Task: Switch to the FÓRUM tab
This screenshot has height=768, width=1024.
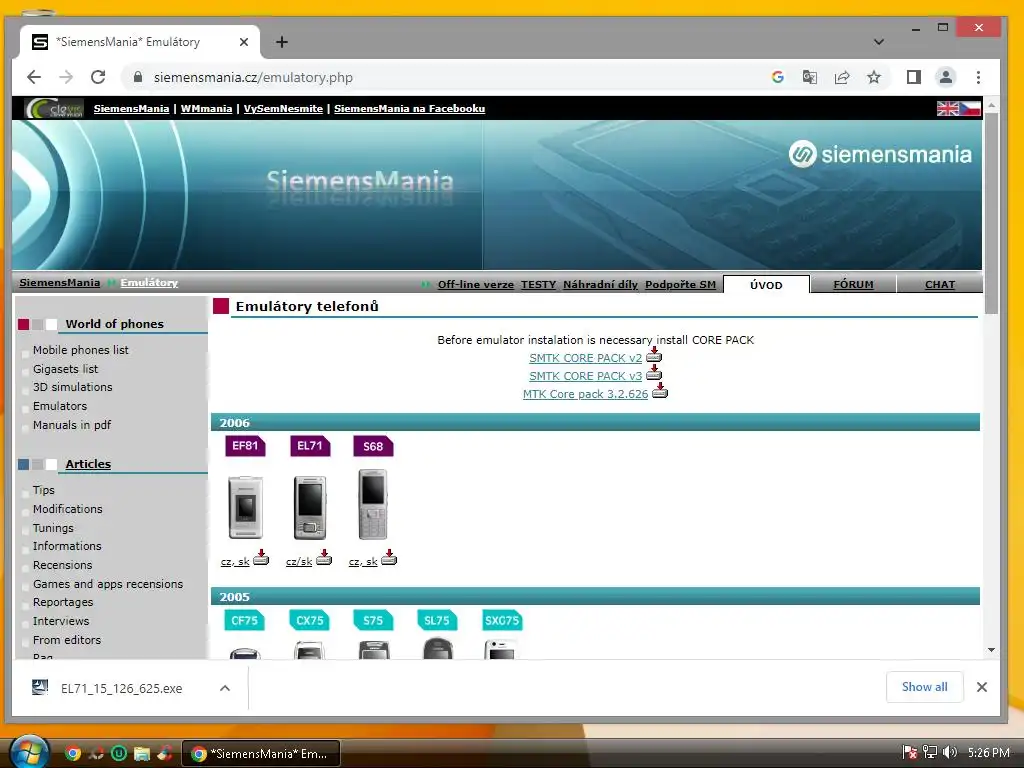Action: point(853,285)
